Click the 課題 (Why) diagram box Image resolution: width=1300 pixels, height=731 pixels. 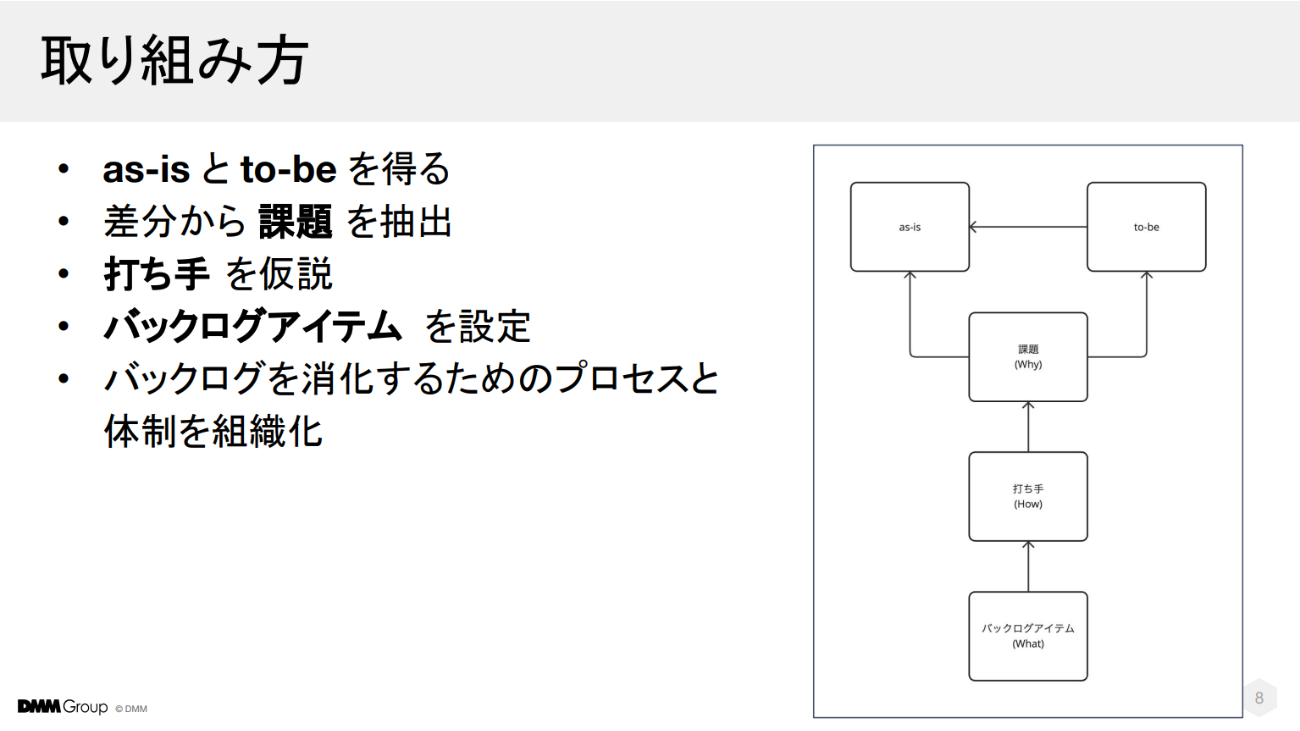point(1028,357)
